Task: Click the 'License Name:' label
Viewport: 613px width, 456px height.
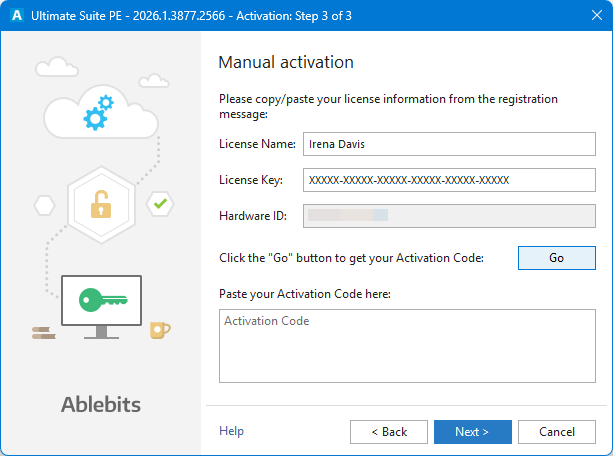Action: pyautogui.click(x=257, y=144)
